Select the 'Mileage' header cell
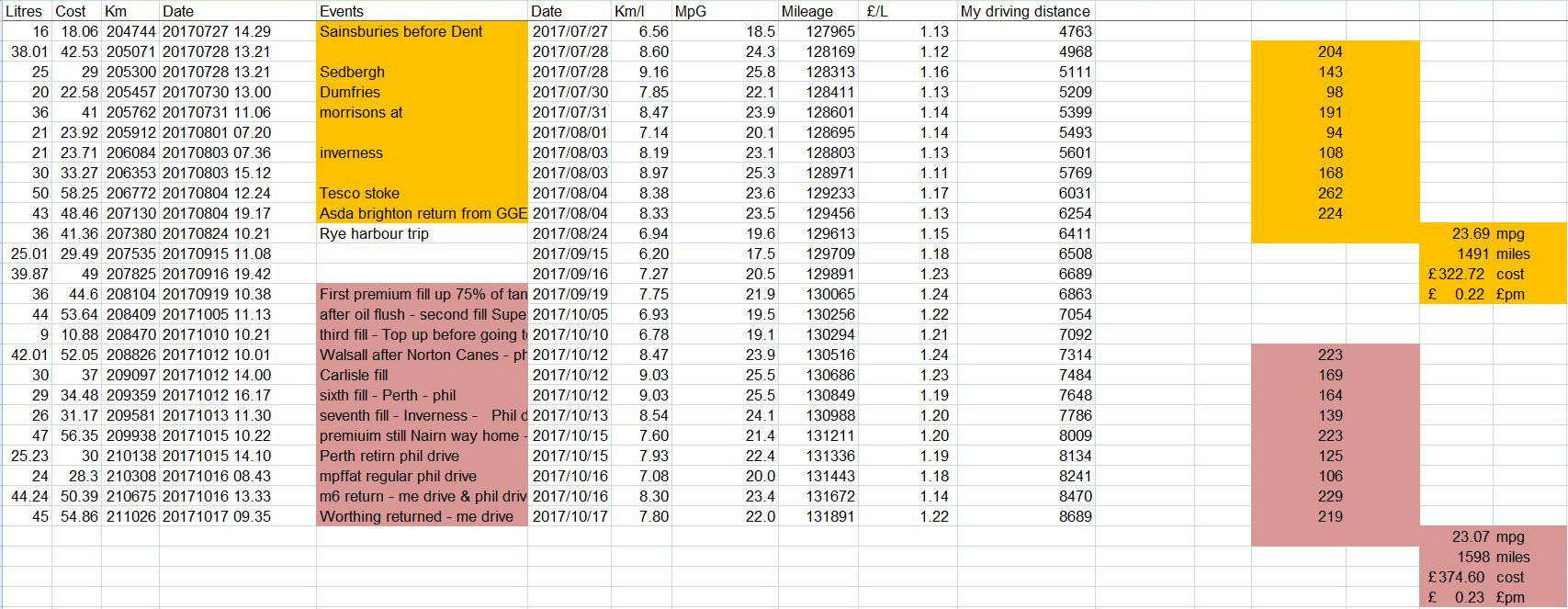1568x609 pixels. [x=818, y=11]
